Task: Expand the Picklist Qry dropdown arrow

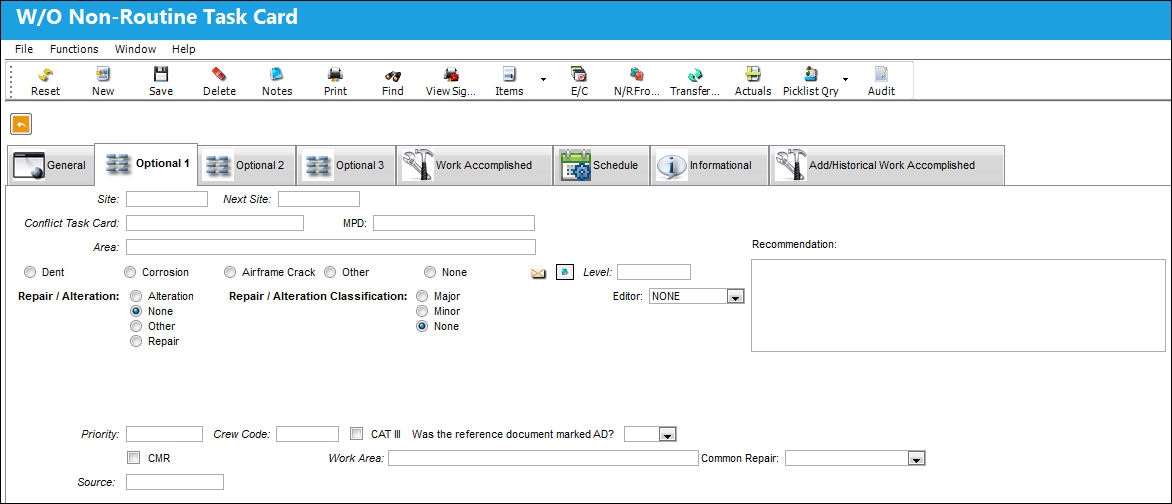Action: pyautogui.click(x=845, y=79)
